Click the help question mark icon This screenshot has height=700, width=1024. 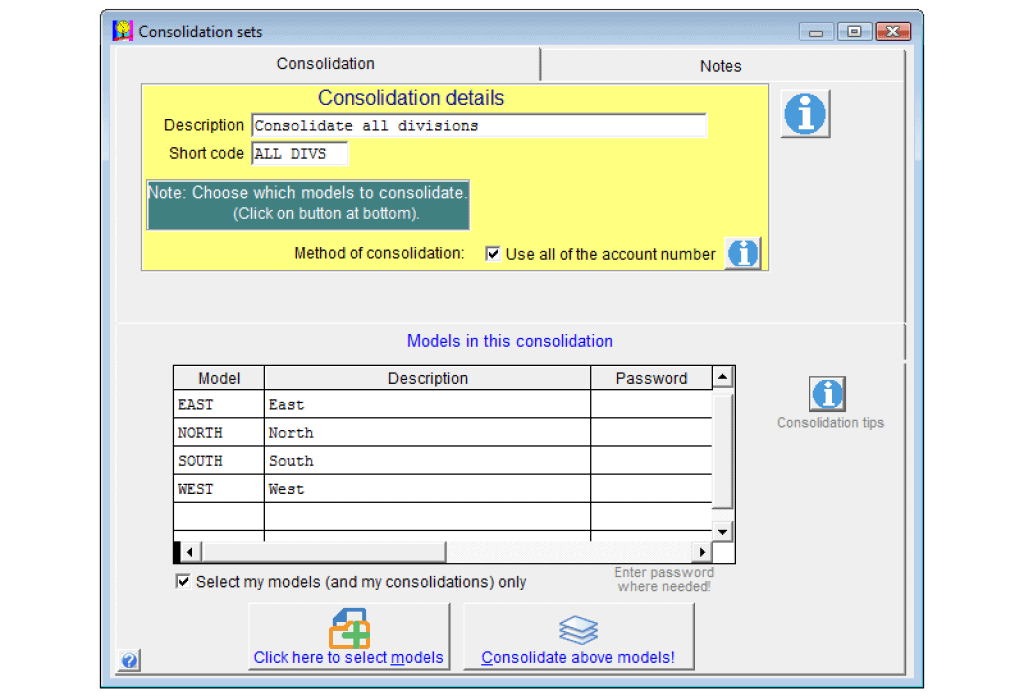129,660
